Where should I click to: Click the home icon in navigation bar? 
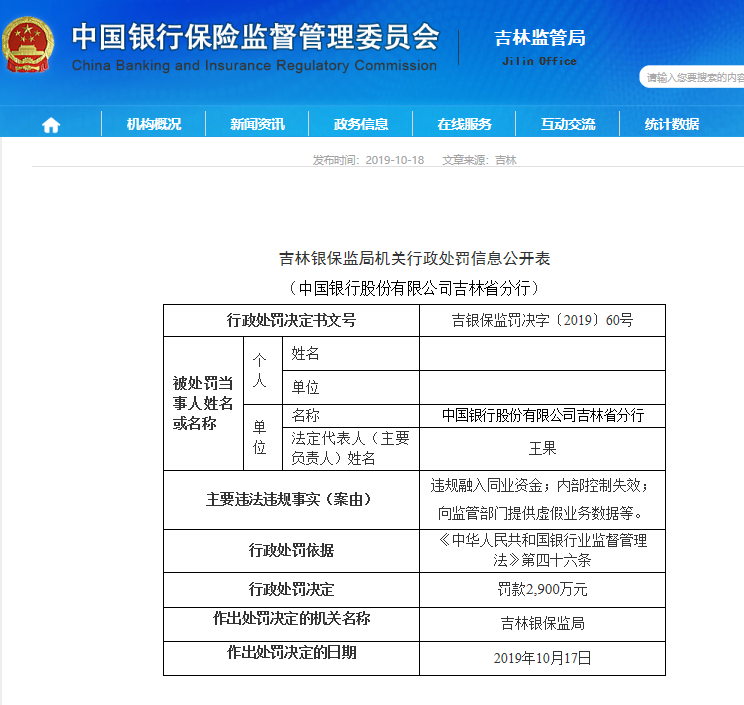[51, 125]
